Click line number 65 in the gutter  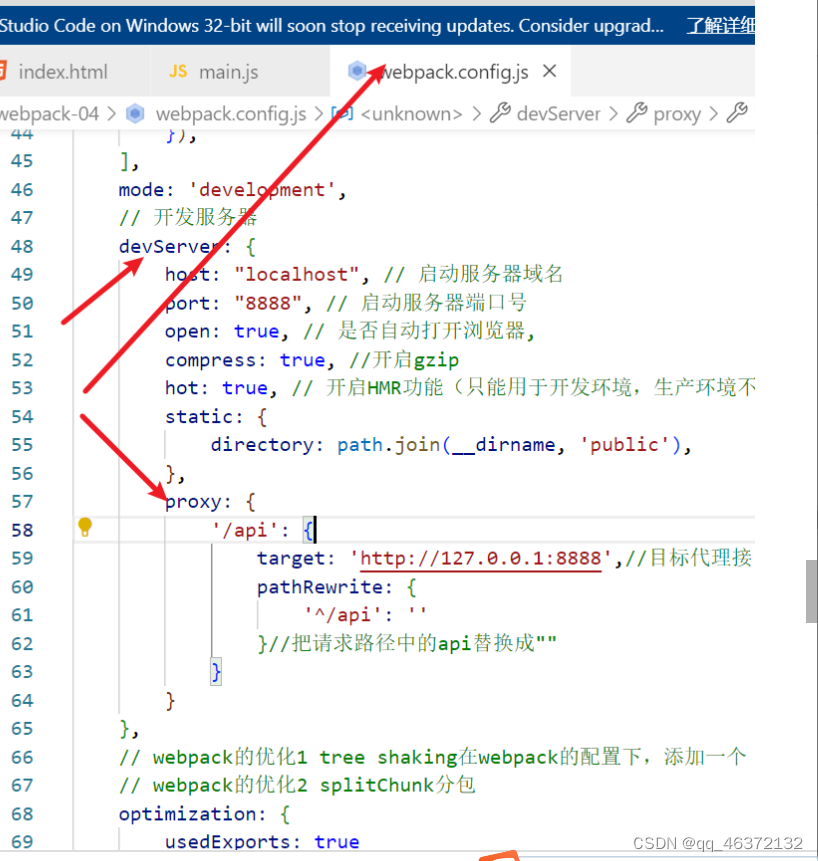(x=22, y=729)
